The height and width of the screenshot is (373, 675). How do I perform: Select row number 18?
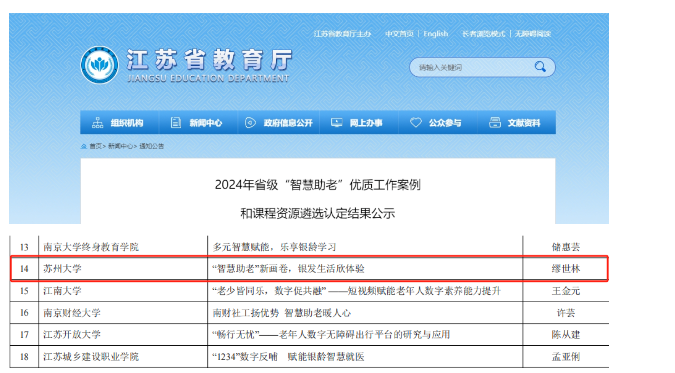[x=24, y=357]
